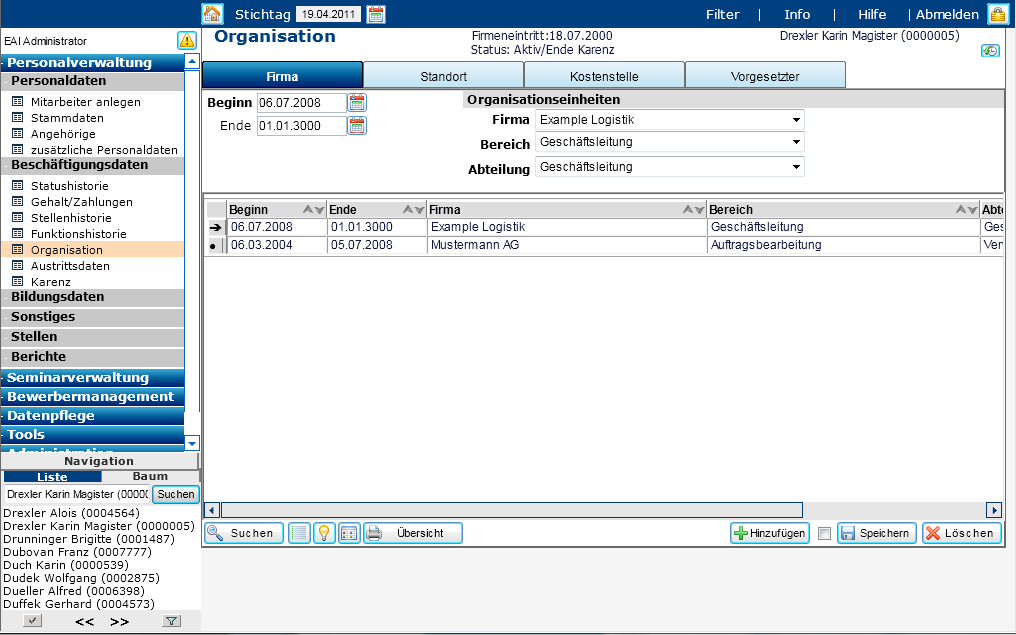Click Suchen next to the employee search field
This screenshot has width=1016, height=635.
[x=176, y=494]
